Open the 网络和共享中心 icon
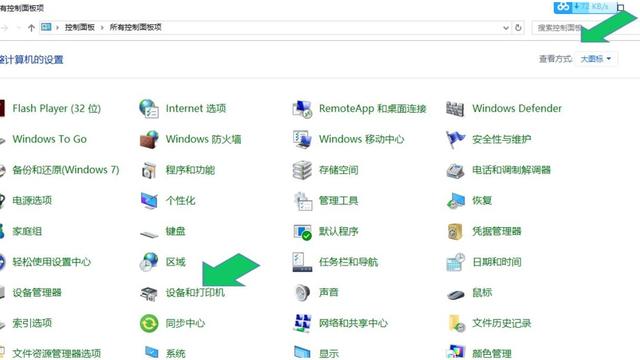640x360 pixels. pyautogui.click(x=302, y=323)
